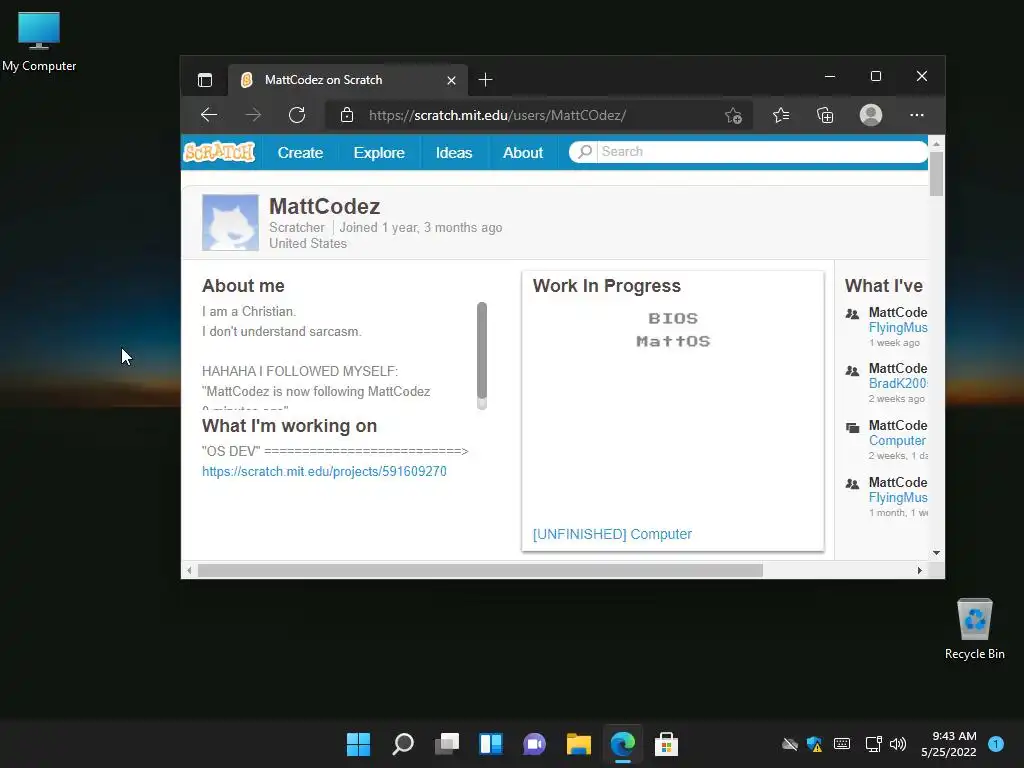Click the "MattCodez" profile heading
This screenshot has height=768, width=1024.
(x=325, y=206)
